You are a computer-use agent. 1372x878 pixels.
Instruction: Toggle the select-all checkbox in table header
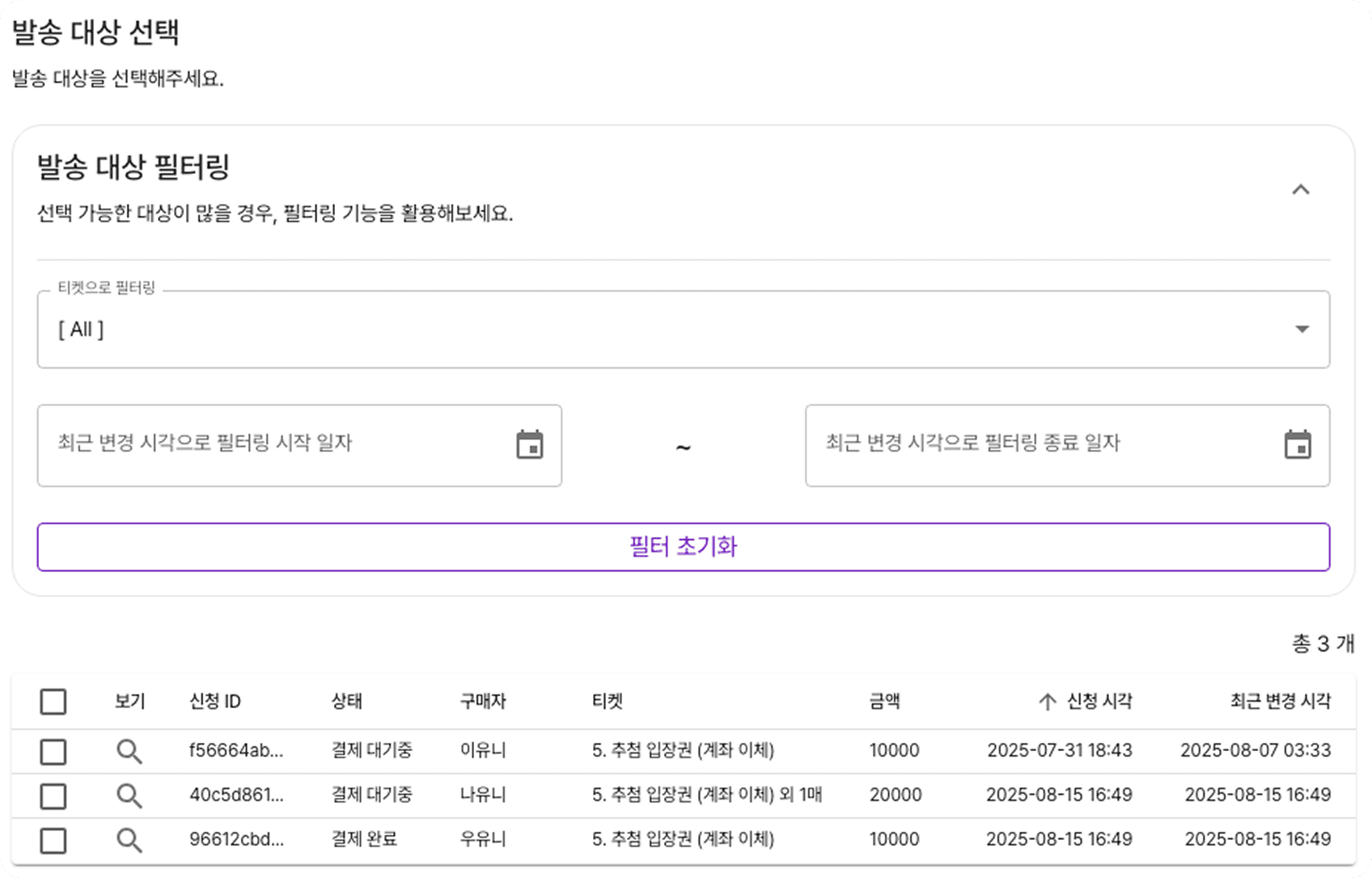[x=53, y=702]
